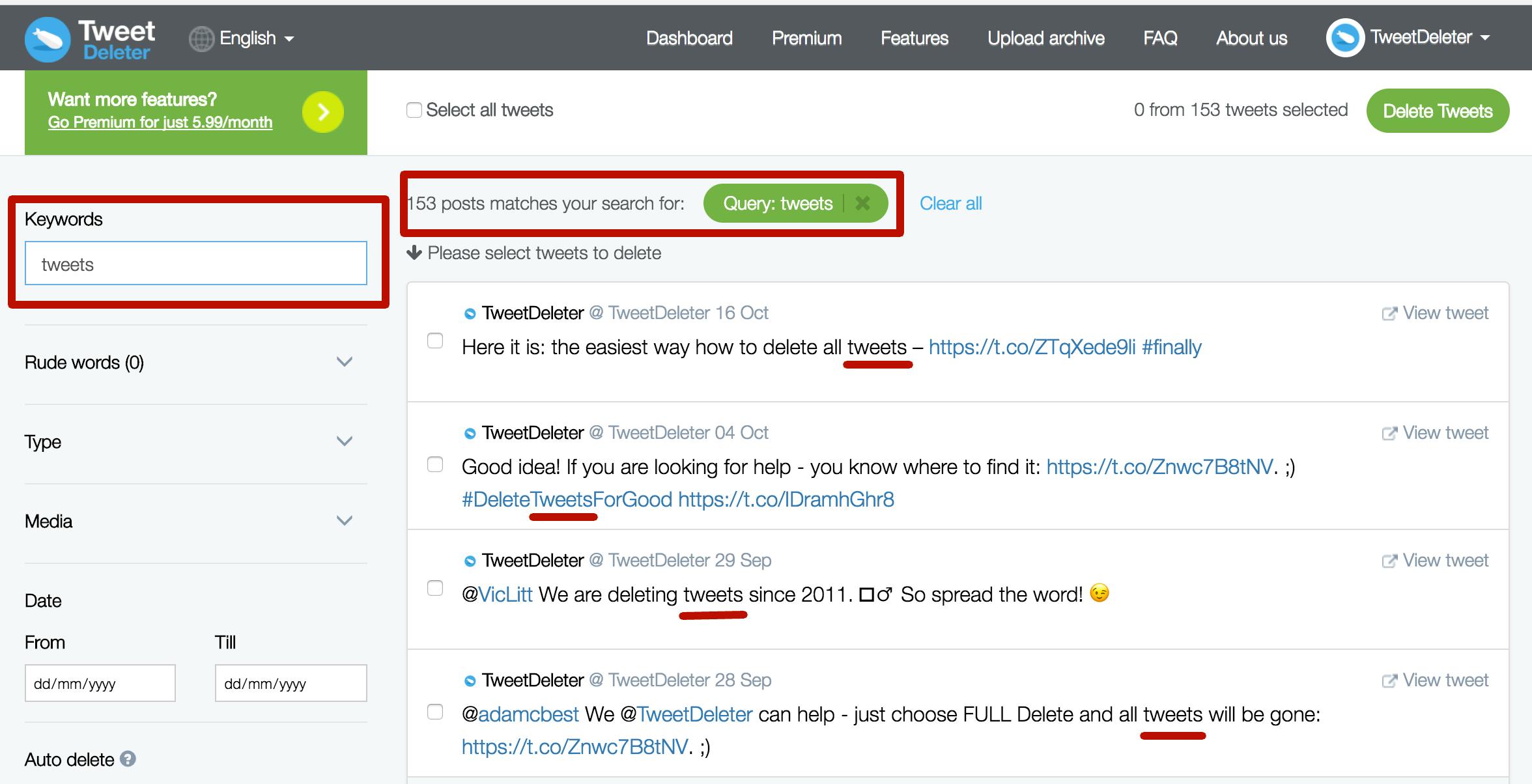Viewport: 1532px width, 784px height.
Task: Open t.co/Znwc7B8tNV link in 04 Oct tweet
Action: pos(1159,467)
